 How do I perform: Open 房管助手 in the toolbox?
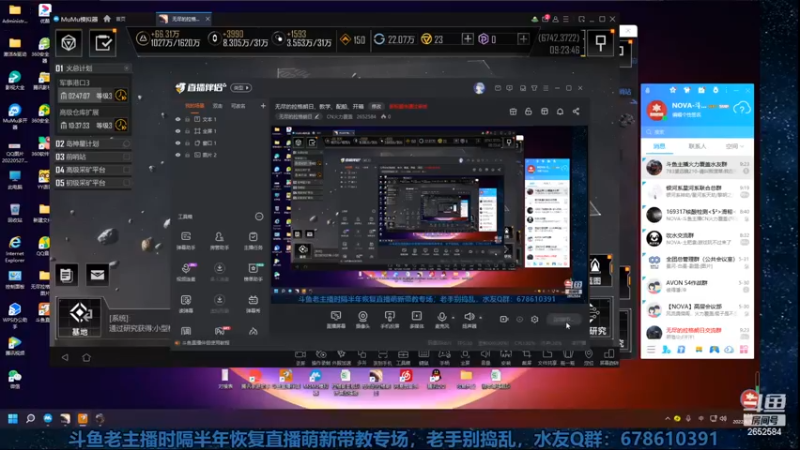[219, 240]
